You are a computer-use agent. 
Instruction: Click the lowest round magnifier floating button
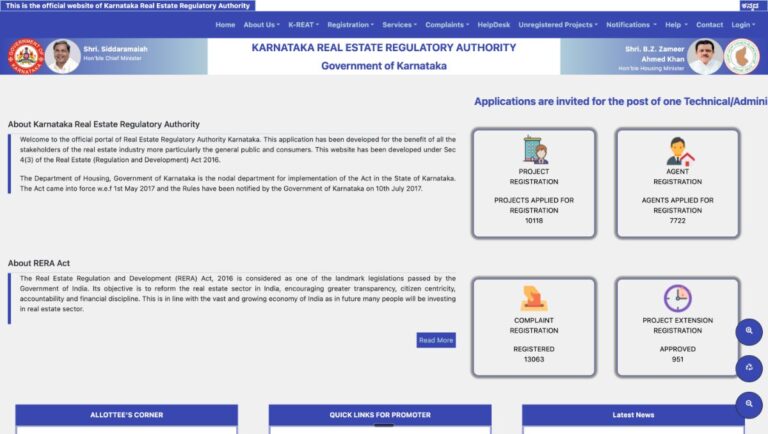749,405
